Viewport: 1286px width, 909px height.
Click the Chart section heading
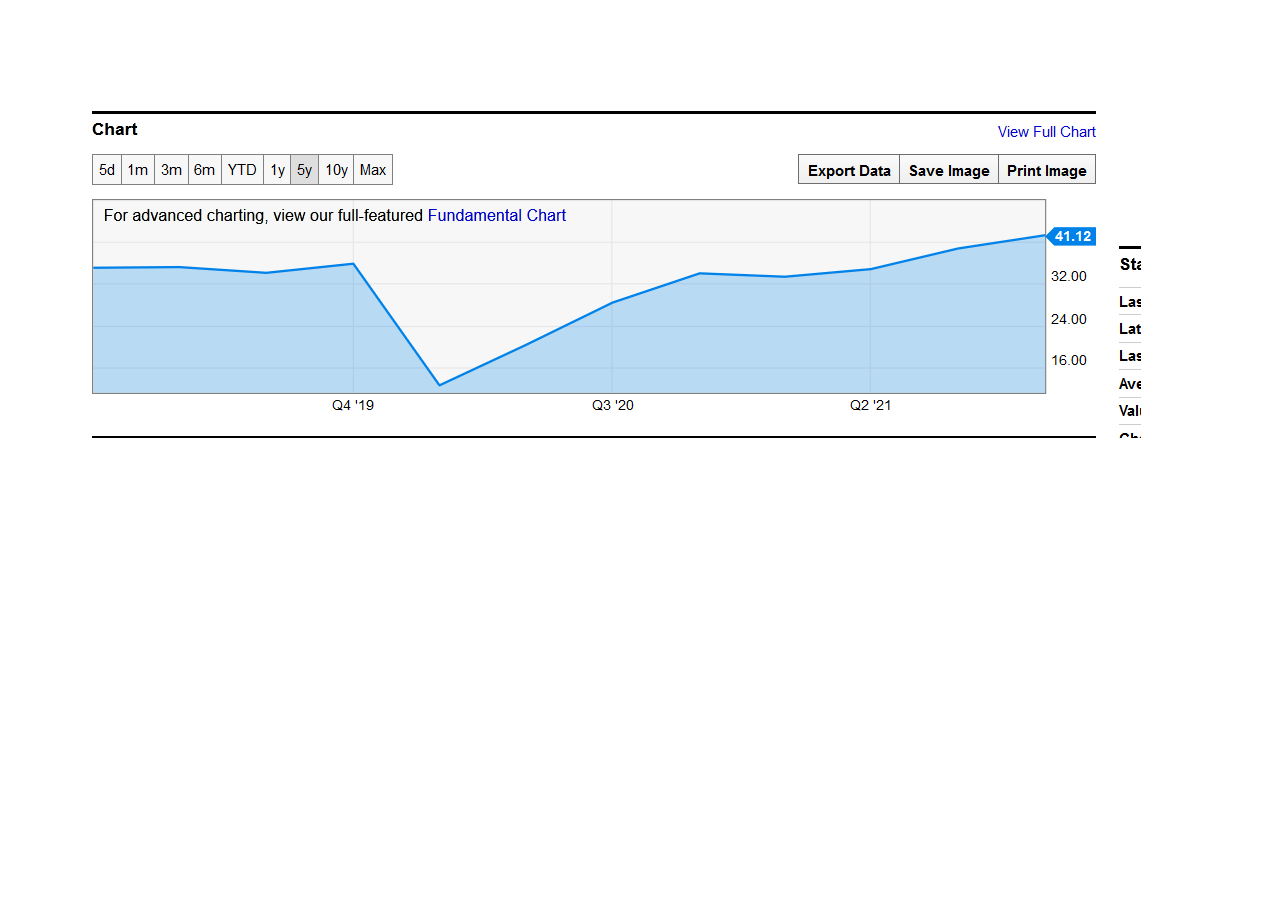pyautogui.click(x=115, y=129)
